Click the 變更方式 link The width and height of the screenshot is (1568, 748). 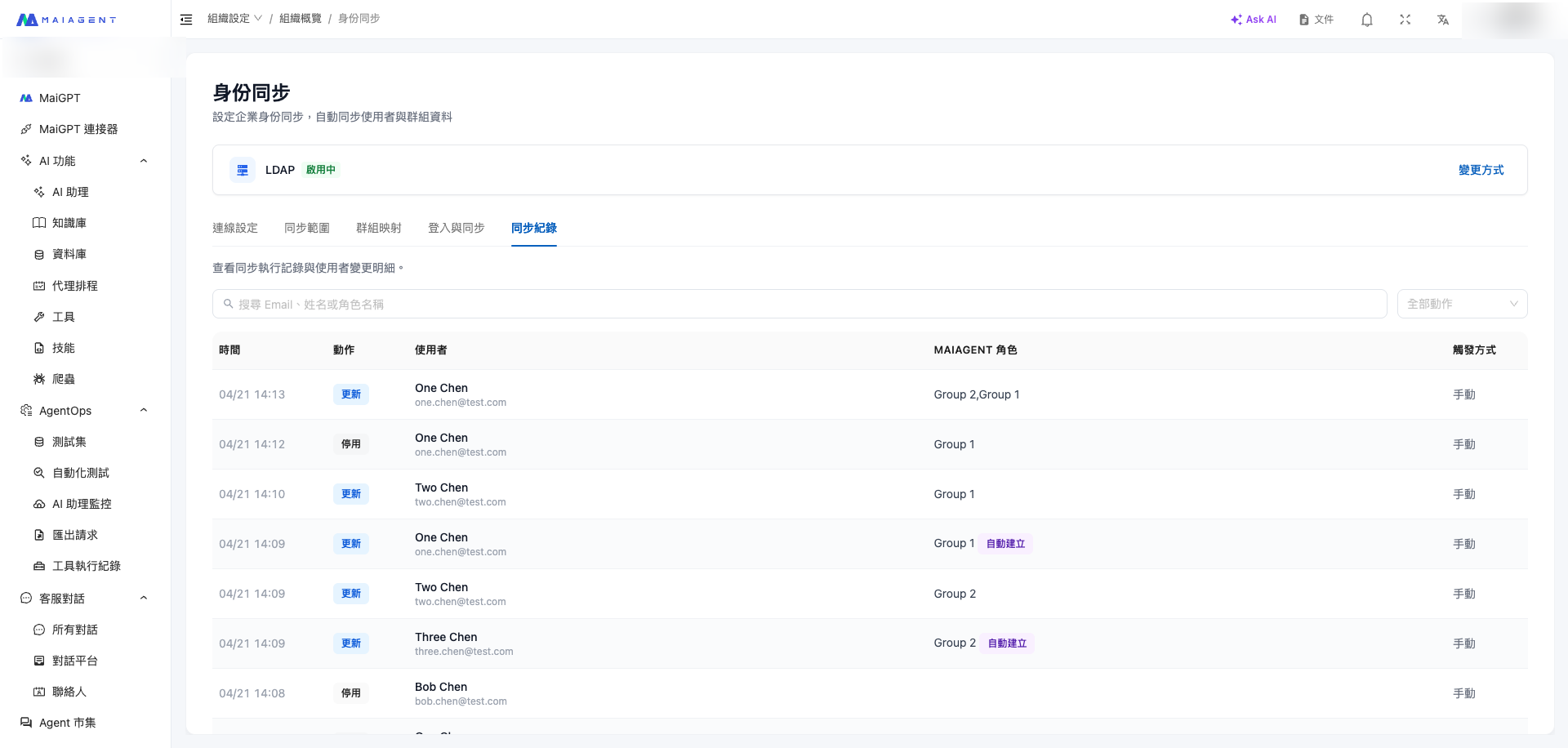1481,170
